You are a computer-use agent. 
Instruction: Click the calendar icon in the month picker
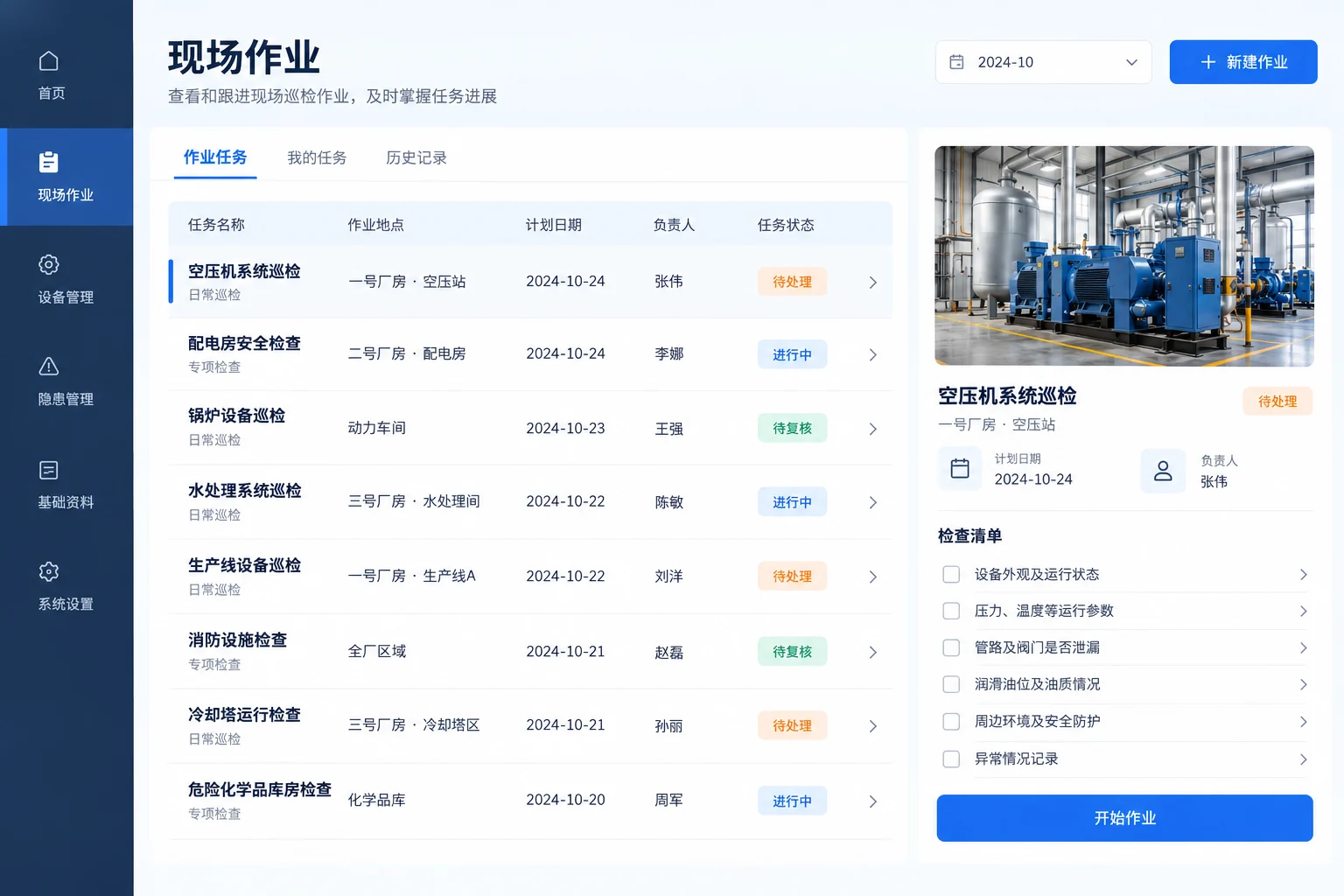[956, 62]
